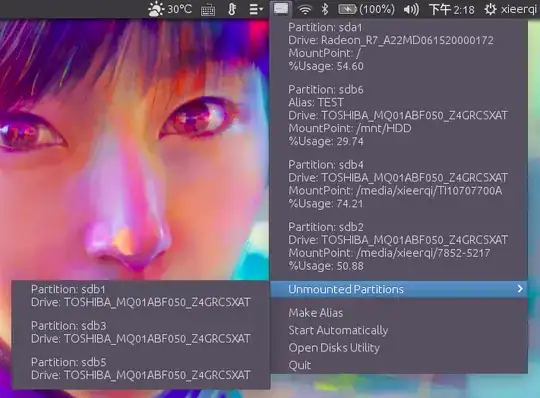Select partition sdb6 with alias TEST
Viewport: 540px width, 398px height.
coord(399,115)
